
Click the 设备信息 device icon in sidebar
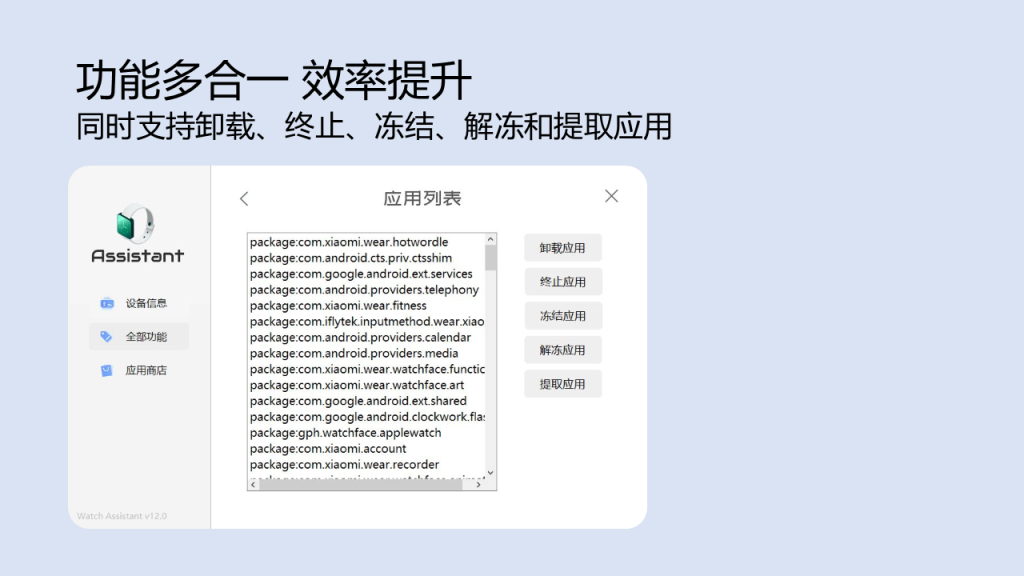[x=107, y=303]
